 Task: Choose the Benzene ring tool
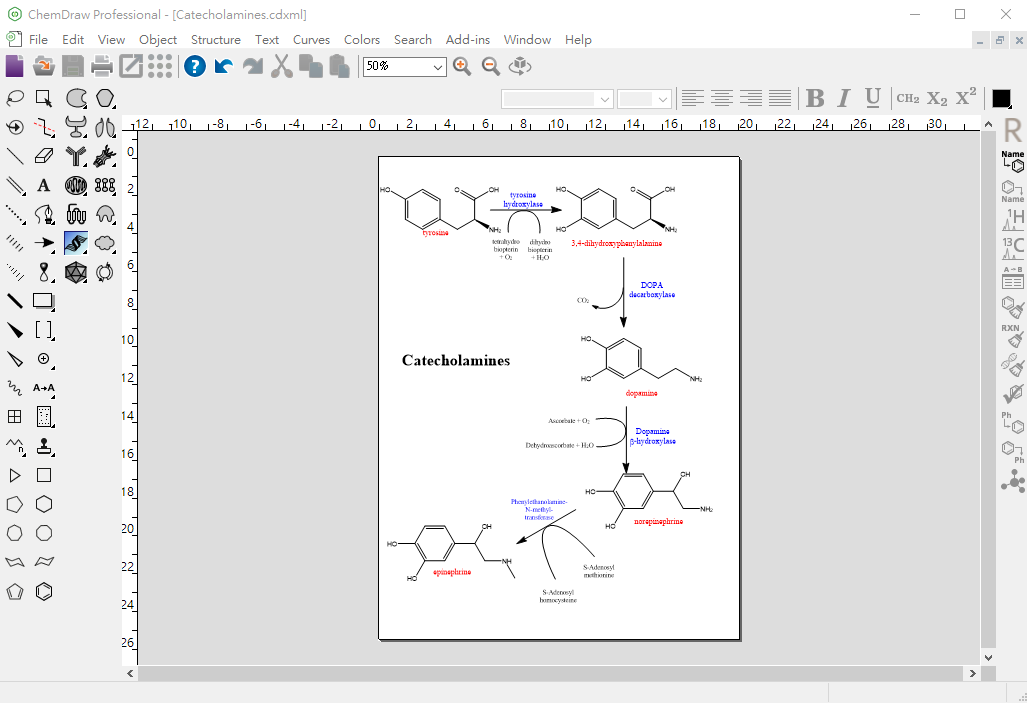(x=44, y=592)
